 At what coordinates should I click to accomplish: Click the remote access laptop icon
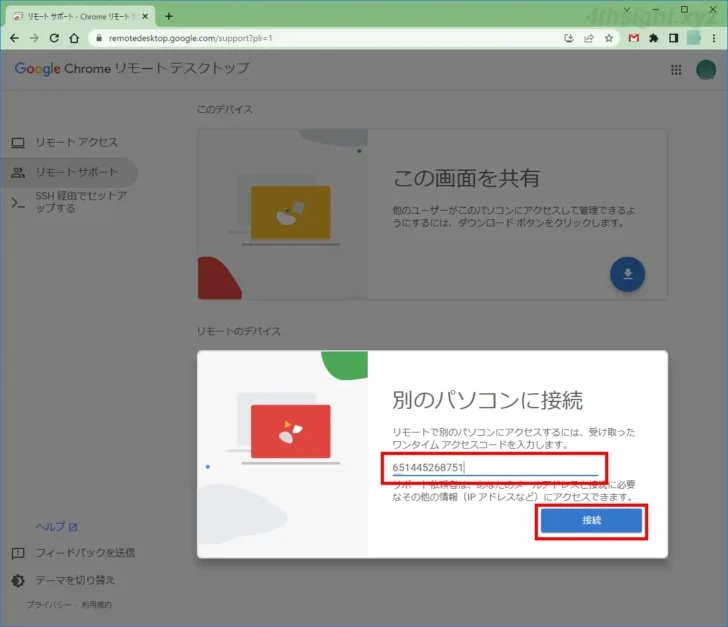18,143
